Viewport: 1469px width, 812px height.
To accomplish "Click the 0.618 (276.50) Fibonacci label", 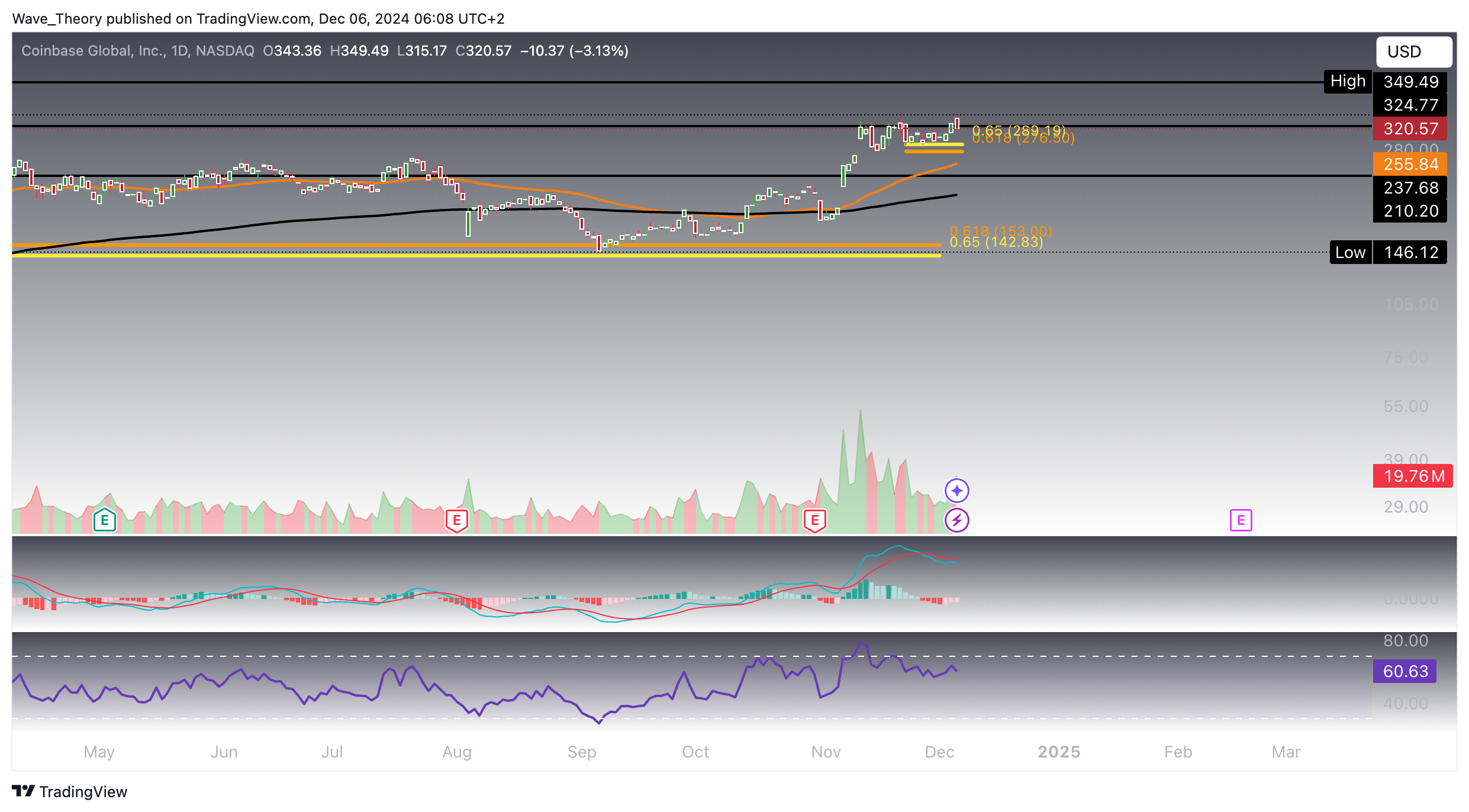I will point(1023,138).
